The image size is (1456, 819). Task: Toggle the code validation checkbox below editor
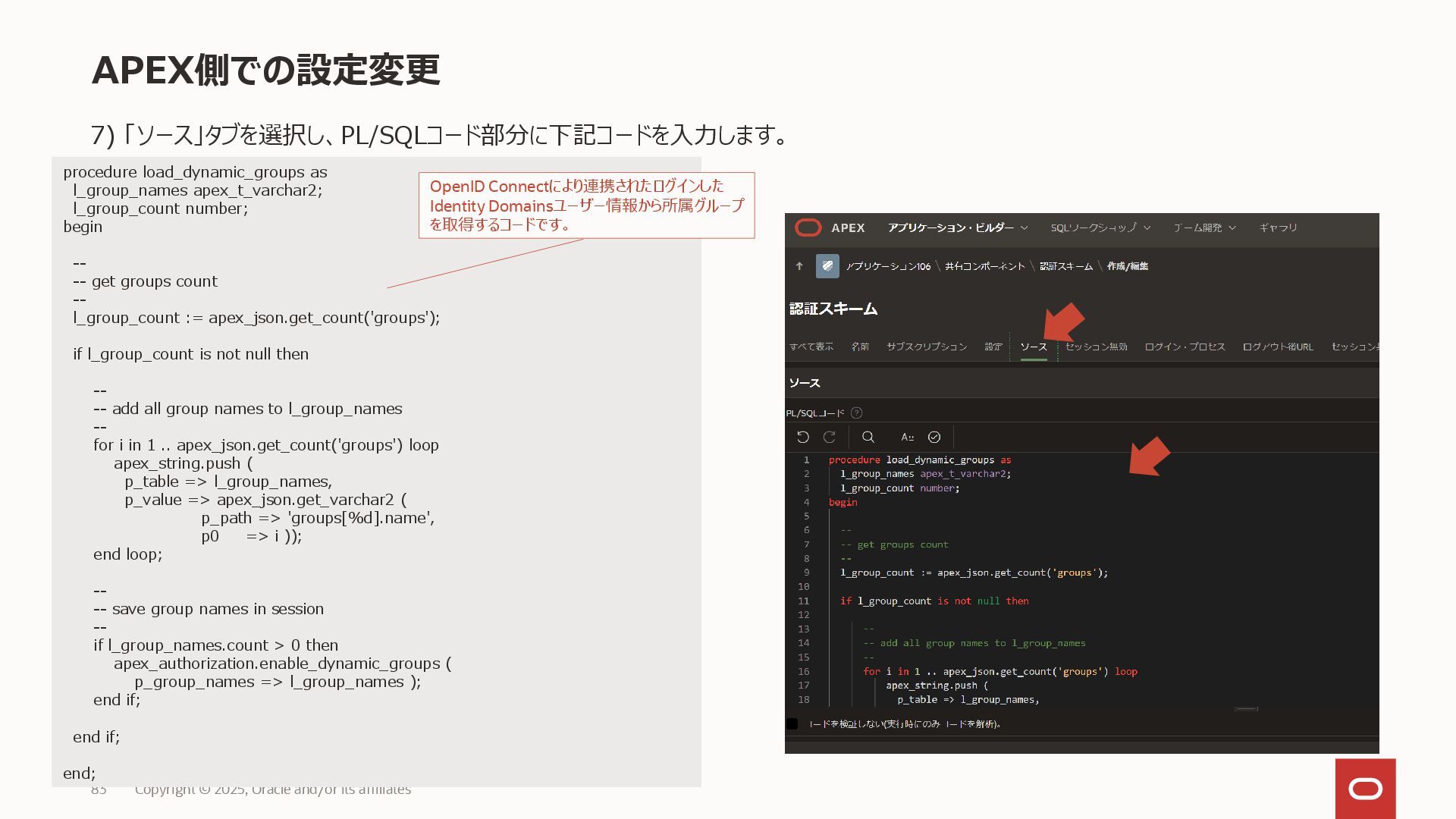[792, 723]
